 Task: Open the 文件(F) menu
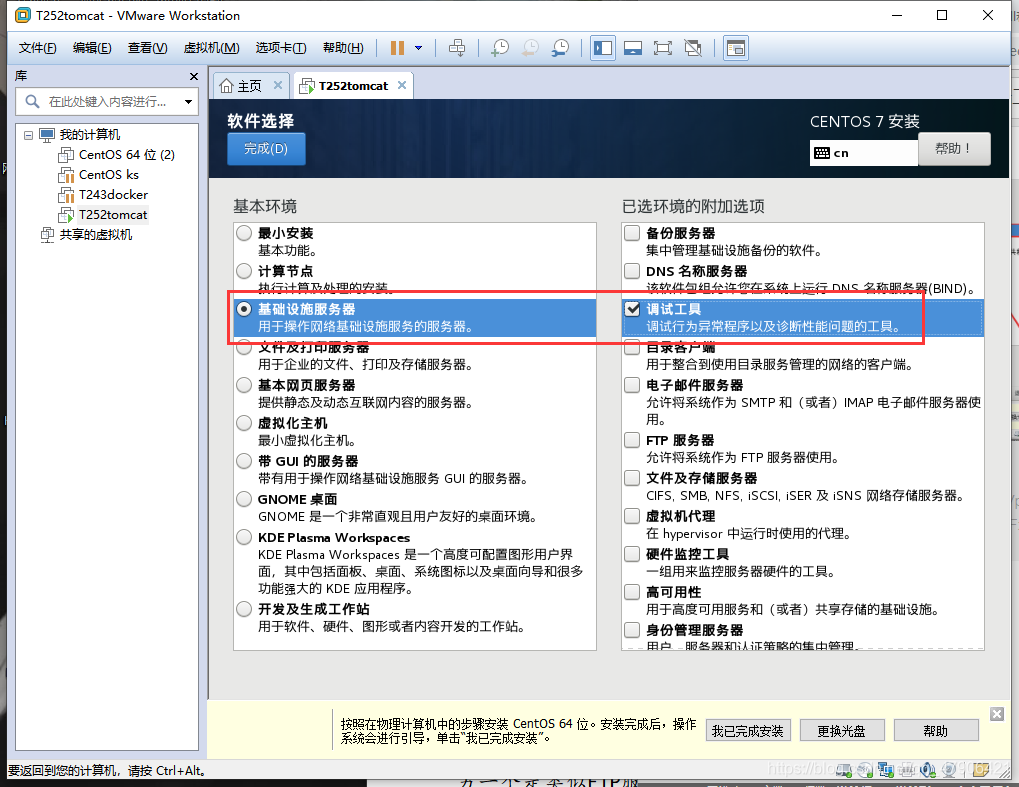[x=37, y=48]
